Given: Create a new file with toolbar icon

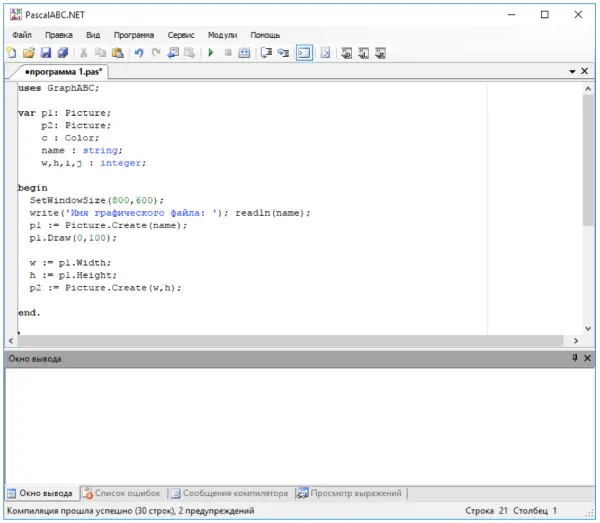Looking at the screenshot, I should point(12,53).
